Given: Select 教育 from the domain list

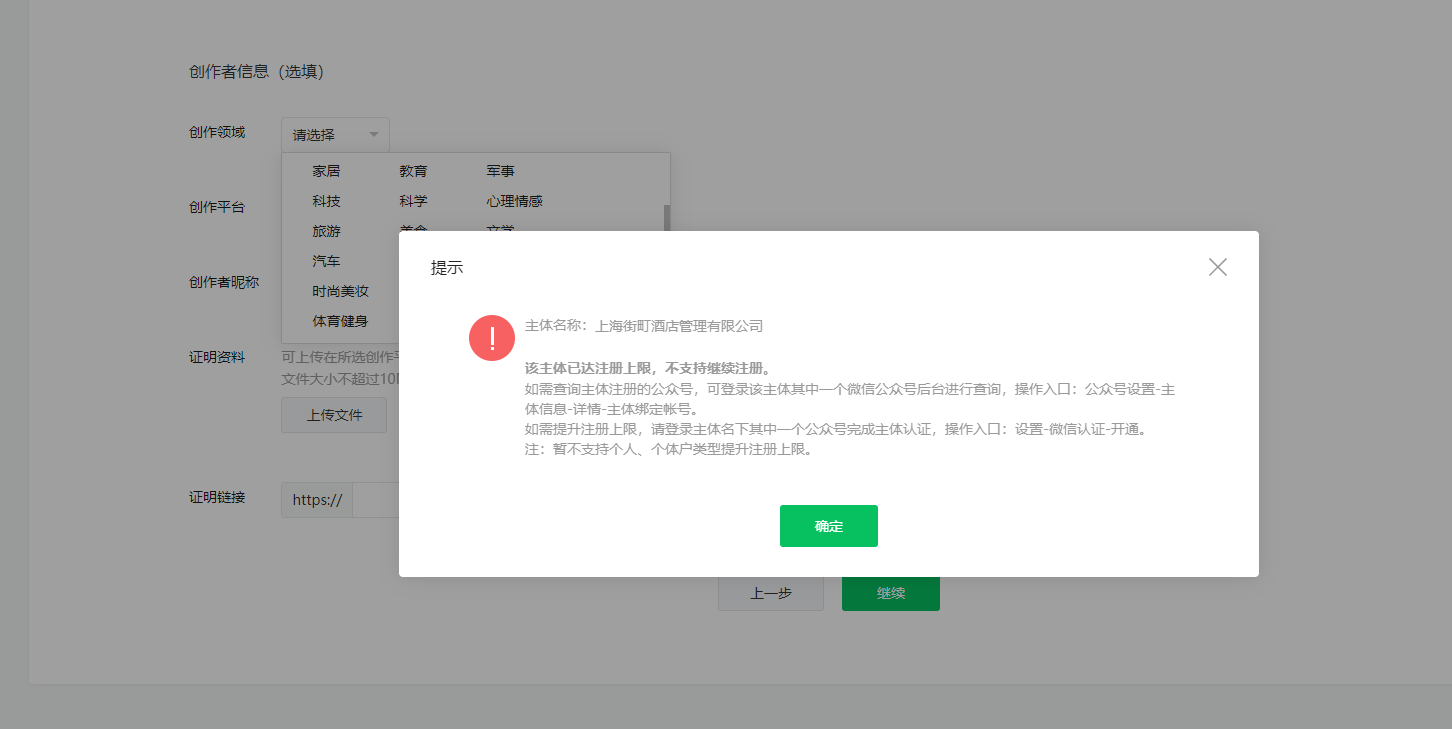Looking at the screenshot, I should (413, 172).
